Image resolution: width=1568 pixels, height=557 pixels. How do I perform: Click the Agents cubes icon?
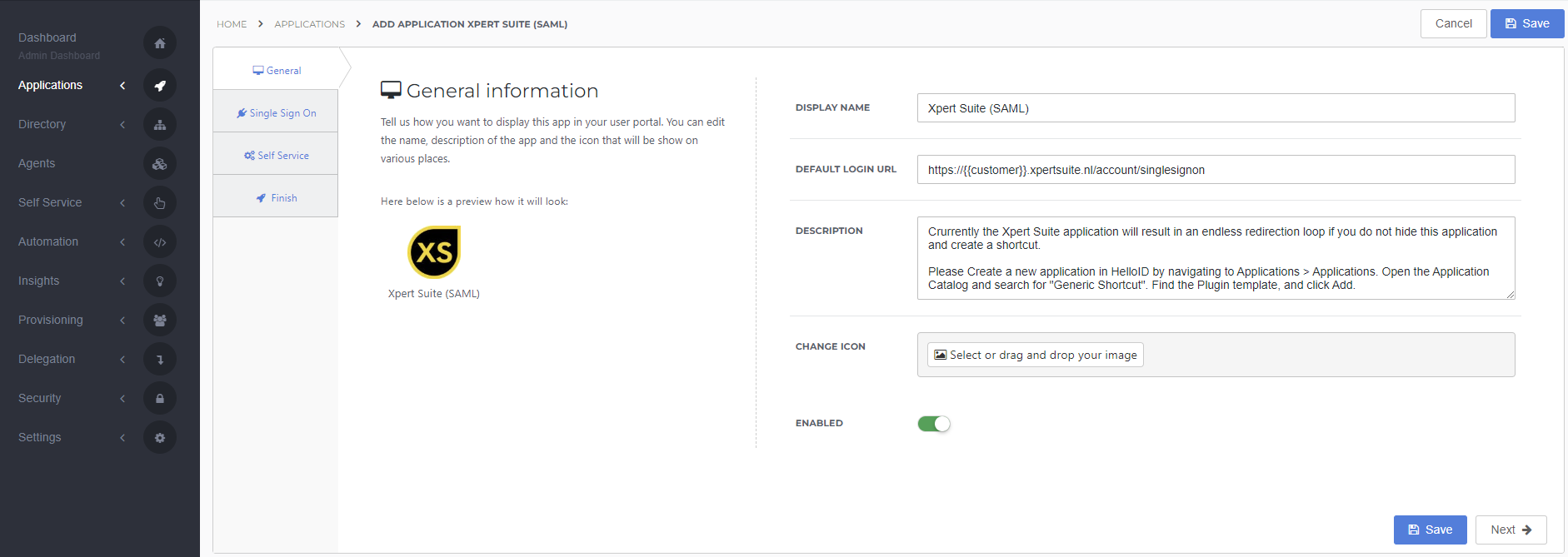coord(159,163)
